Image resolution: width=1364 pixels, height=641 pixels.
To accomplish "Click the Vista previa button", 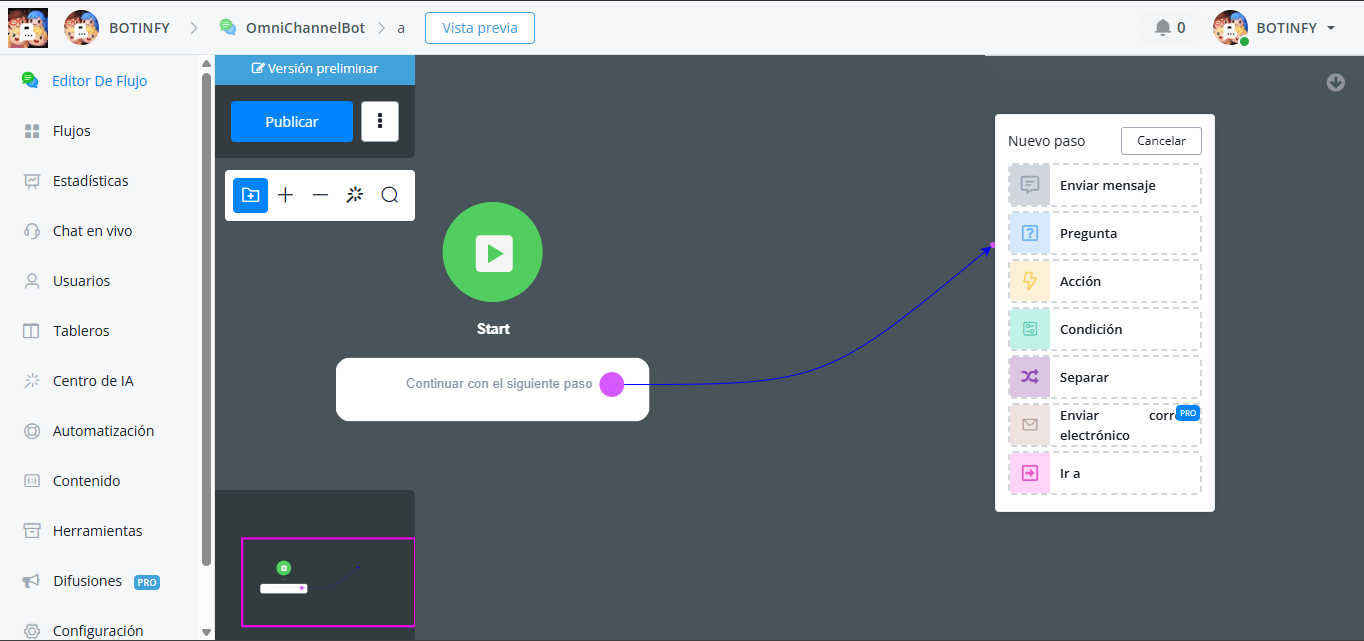I will pos(480,28).
